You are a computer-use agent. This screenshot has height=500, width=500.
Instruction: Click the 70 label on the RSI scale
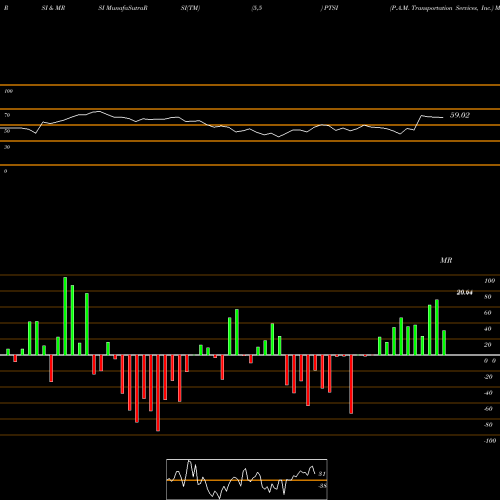(x=7, y=115)
